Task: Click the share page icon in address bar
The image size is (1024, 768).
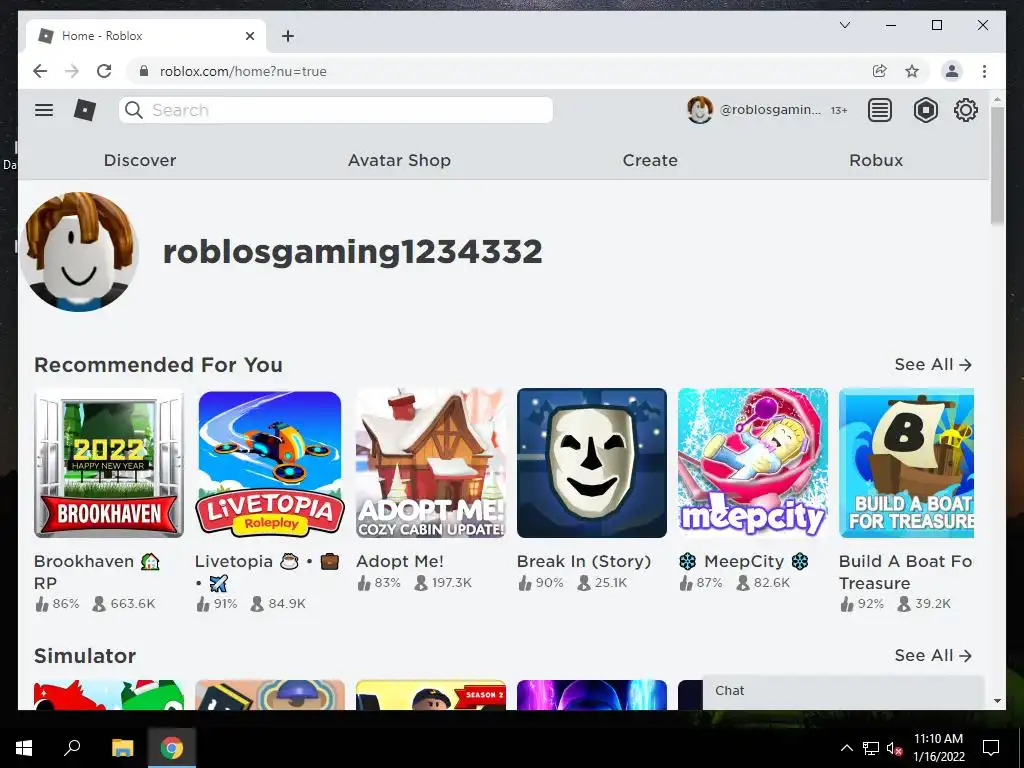Action: pyautogui.click(x=880, y=71)
